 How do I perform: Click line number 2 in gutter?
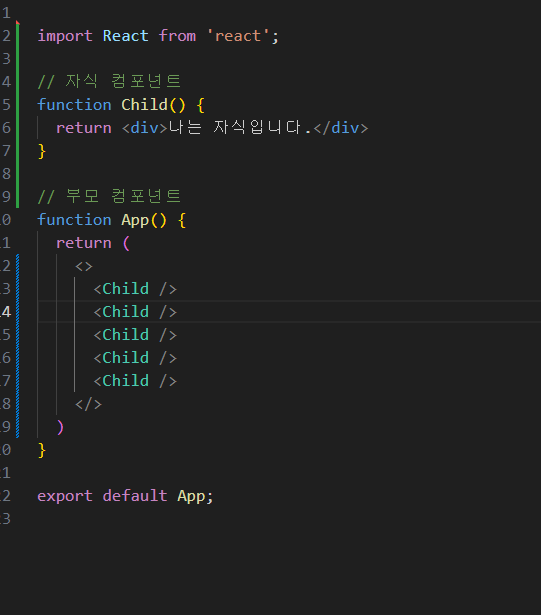click(6, 36)
